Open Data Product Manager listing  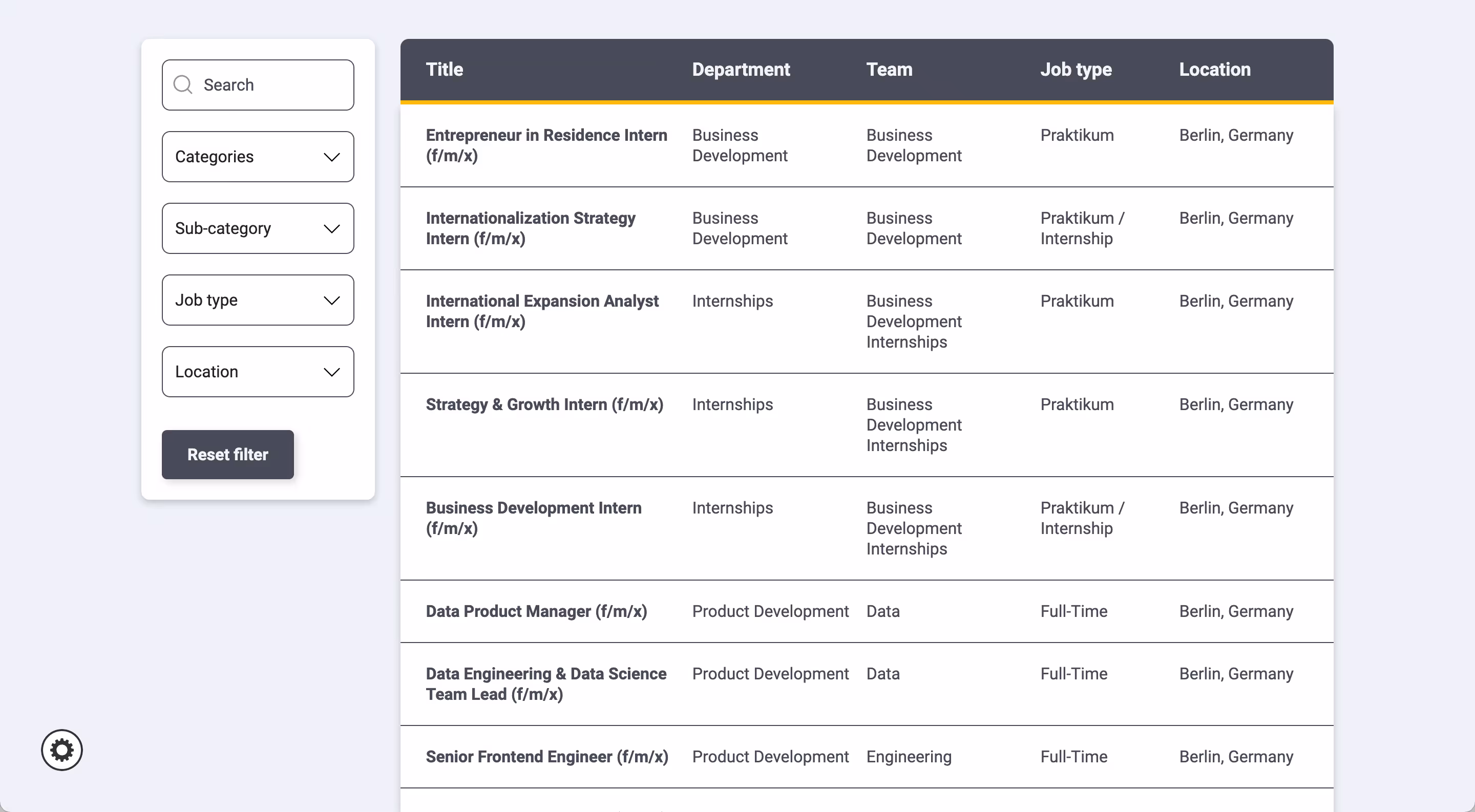tap(537, 611)
